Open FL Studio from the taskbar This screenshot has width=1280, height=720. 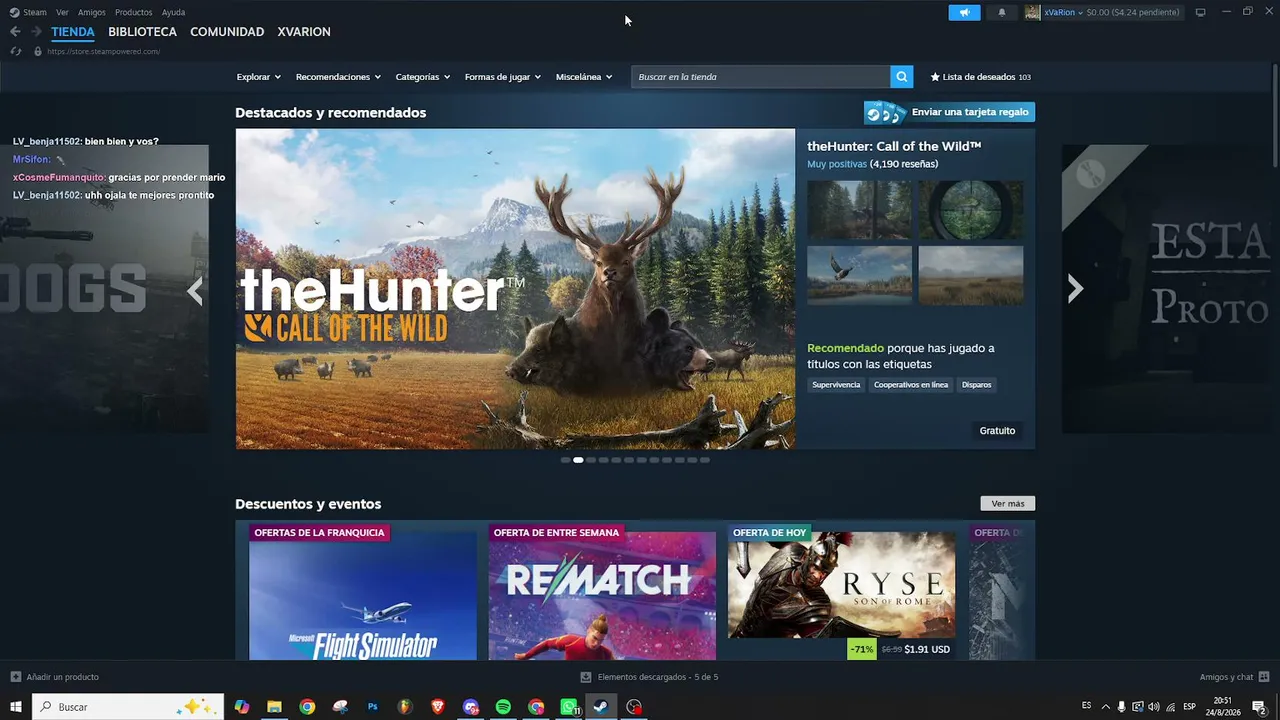(405, 707)
